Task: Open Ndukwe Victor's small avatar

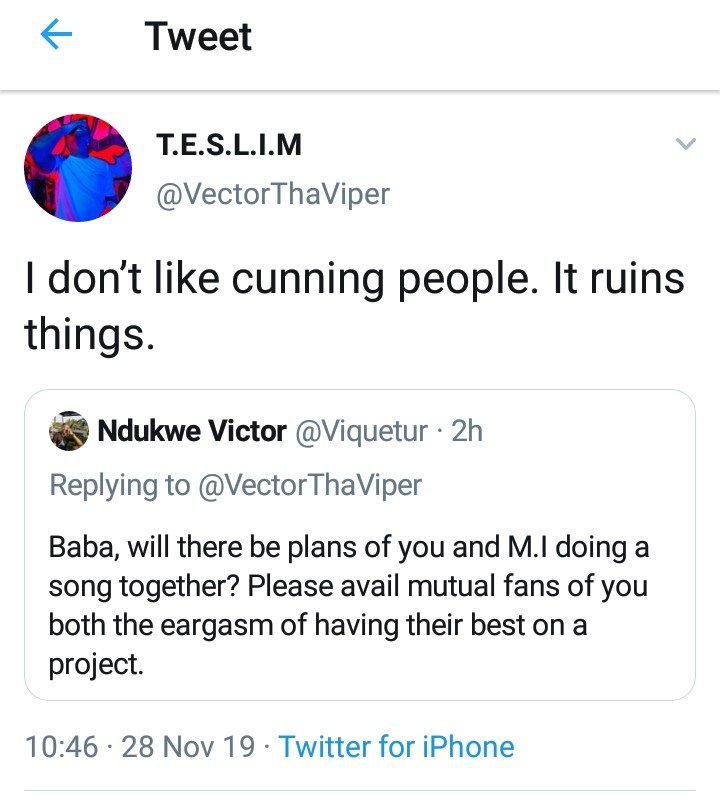Action: tap(69, 430)
